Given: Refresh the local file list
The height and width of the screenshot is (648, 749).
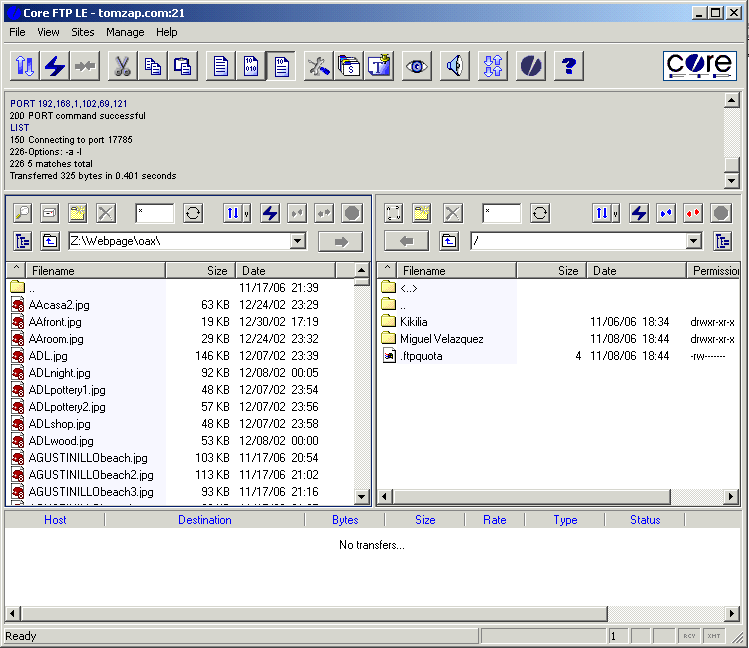Looking at the screenshot, I should (x=193, y=213).
